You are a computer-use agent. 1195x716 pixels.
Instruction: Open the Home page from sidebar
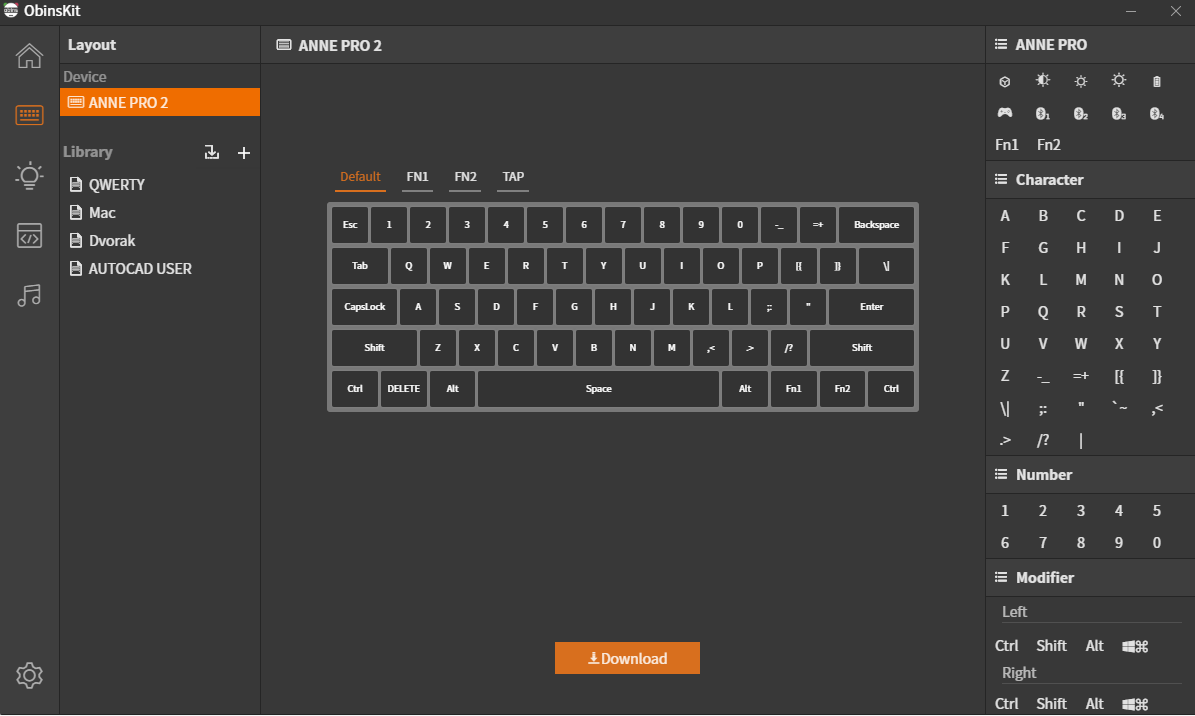click(x=29, y=56)
